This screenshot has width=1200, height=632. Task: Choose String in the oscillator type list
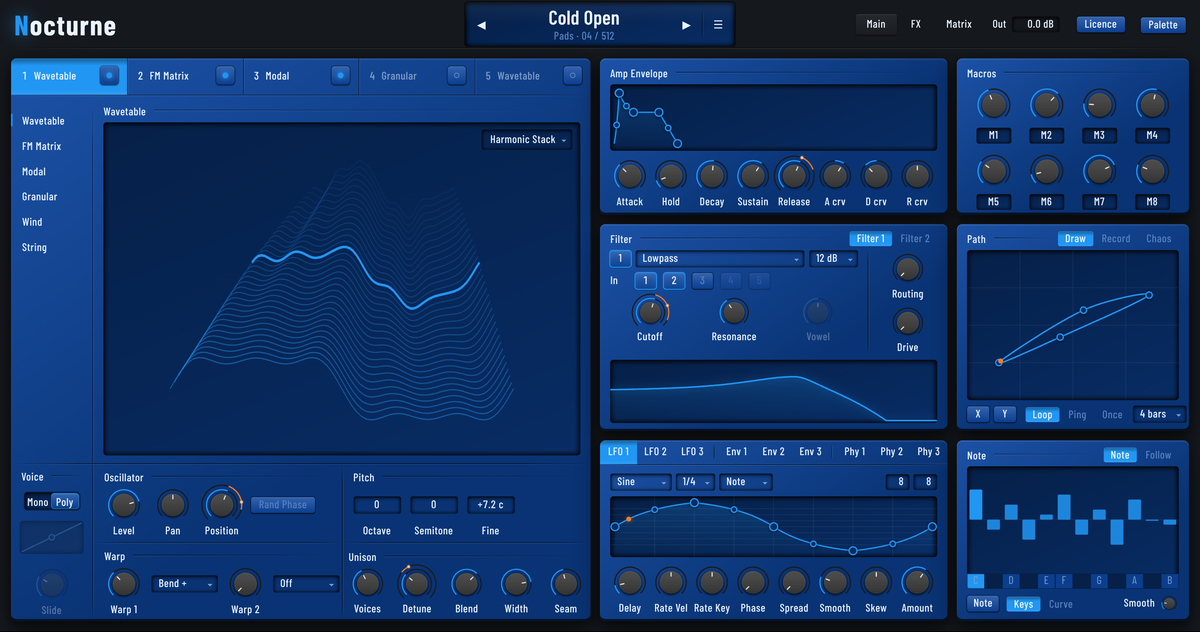click(35, 247)
